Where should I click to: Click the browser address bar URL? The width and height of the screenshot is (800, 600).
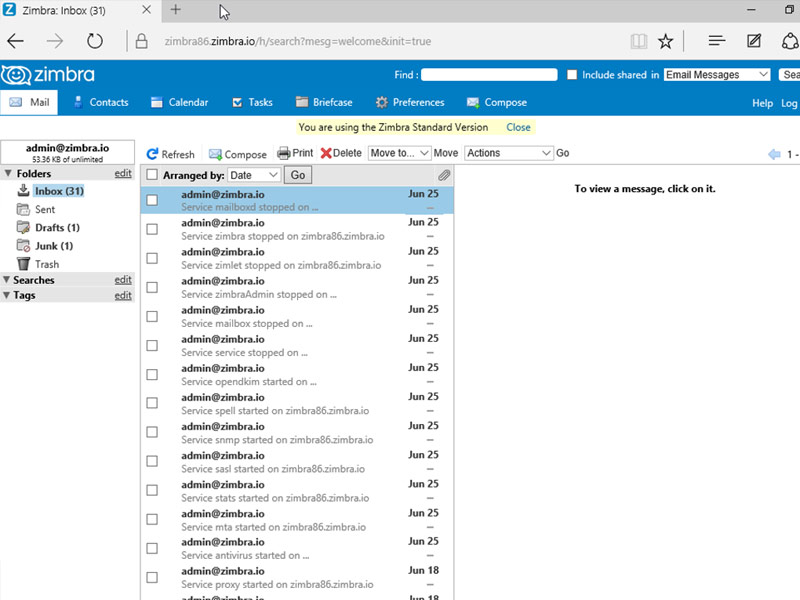[x=297, y=41]
